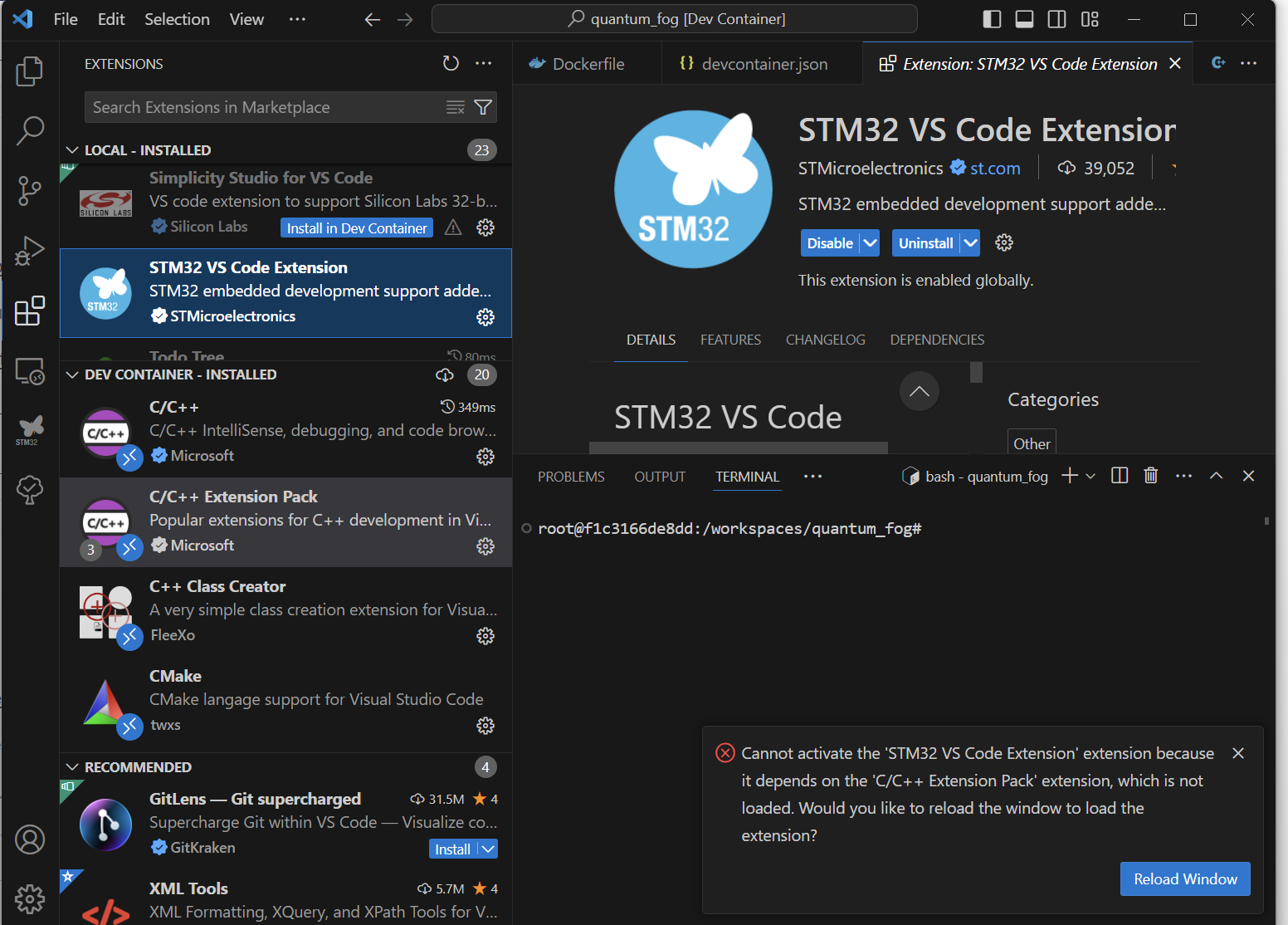Open Remote Explorer in activity bar
The image size is (1288, 925).
pos(30,371)
